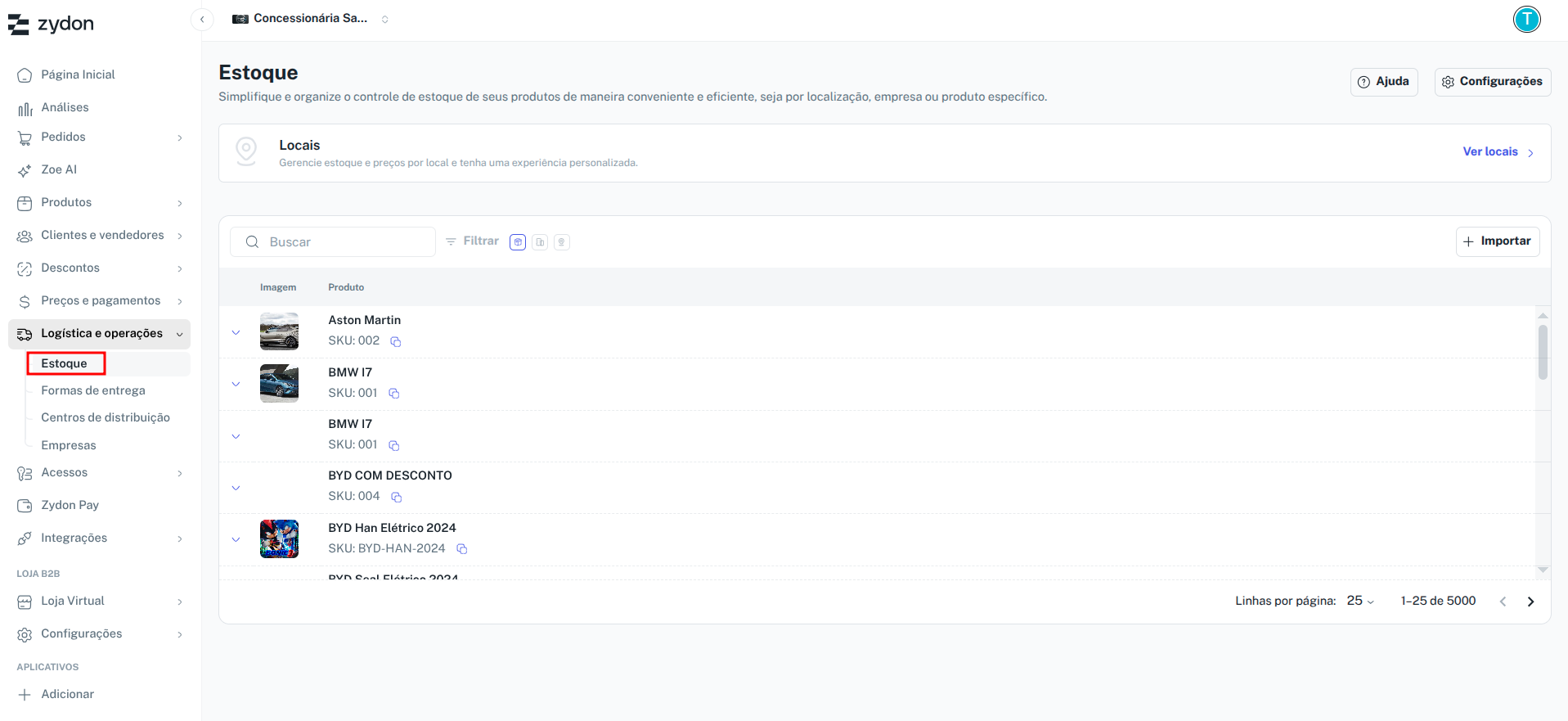Copy the BYD-HAN-2024 SKU
The width and height of the screenshot is (1568, 721).
point(462,549)
